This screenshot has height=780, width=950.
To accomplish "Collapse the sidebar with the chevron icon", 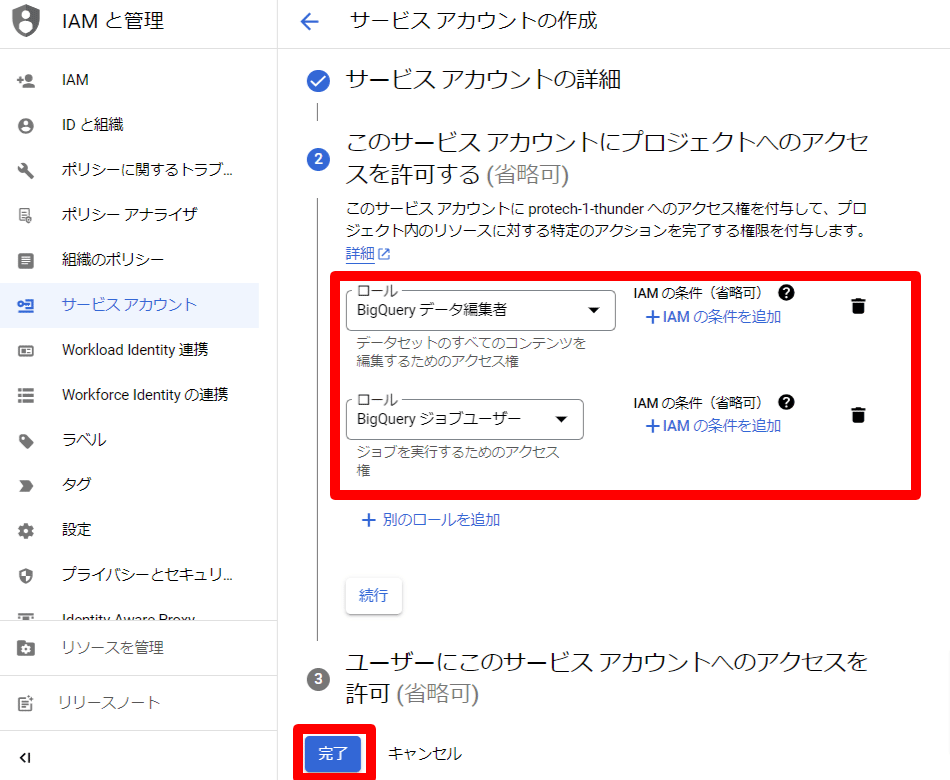I will pos(25,758).
